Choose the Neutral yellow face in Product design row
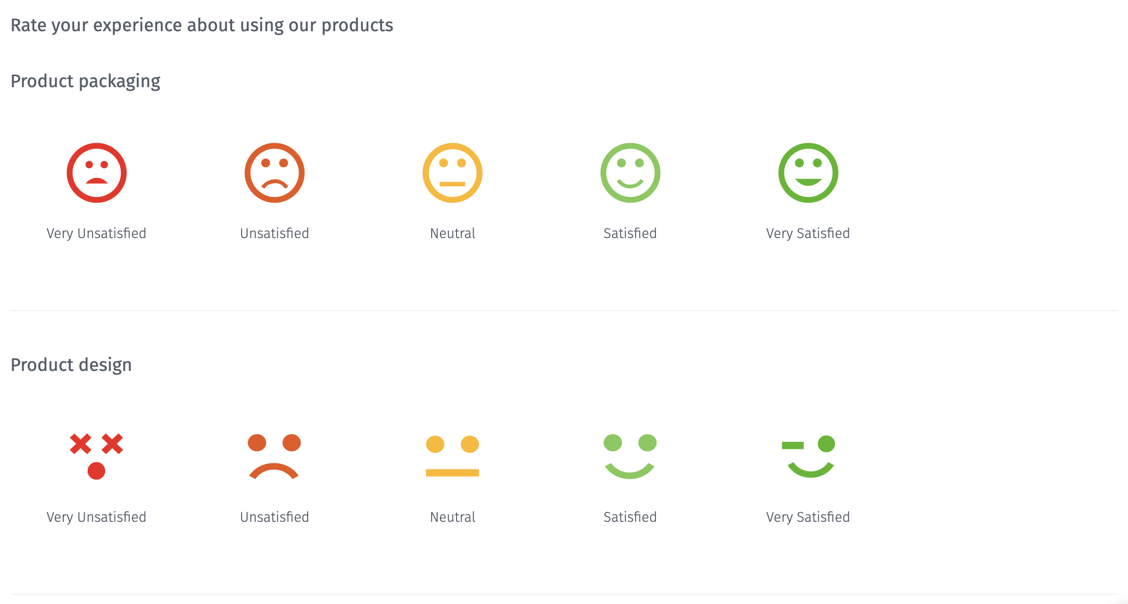Viewport: 1128px width, 604px height. pos(452,453)
